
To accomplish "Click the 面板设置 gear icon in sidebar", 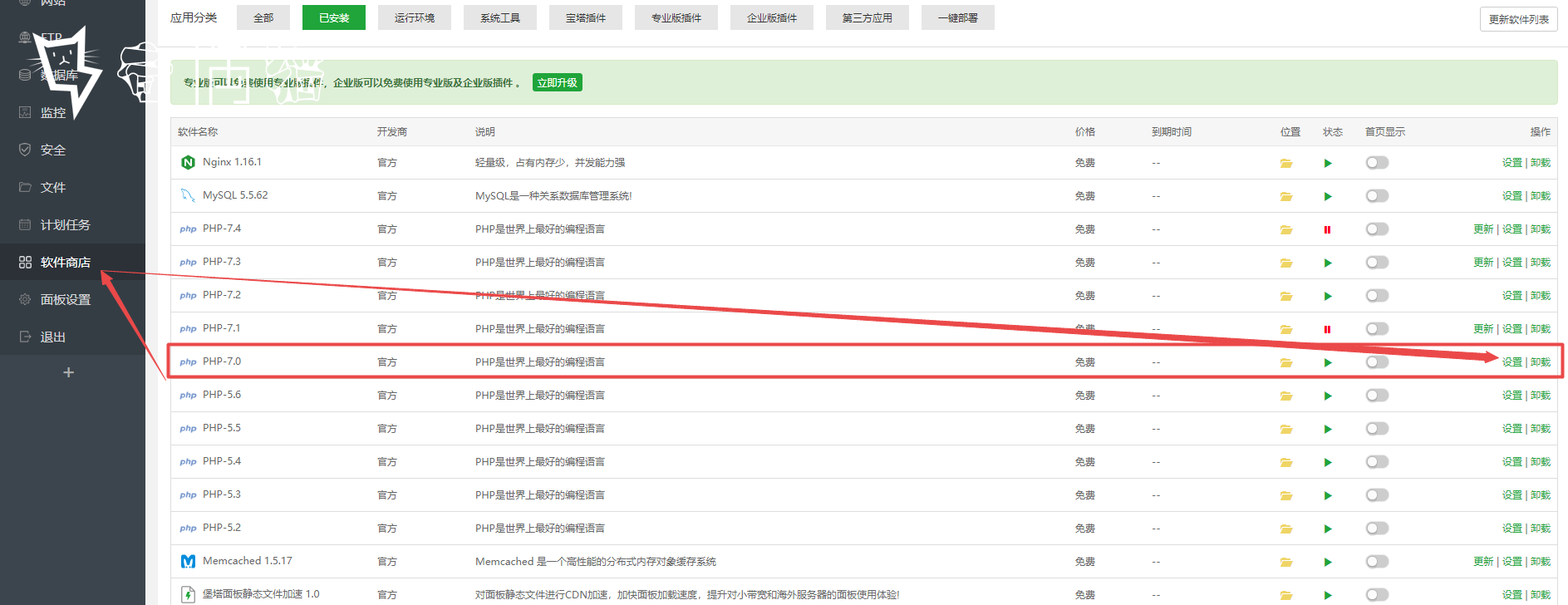I will (25, 299).
